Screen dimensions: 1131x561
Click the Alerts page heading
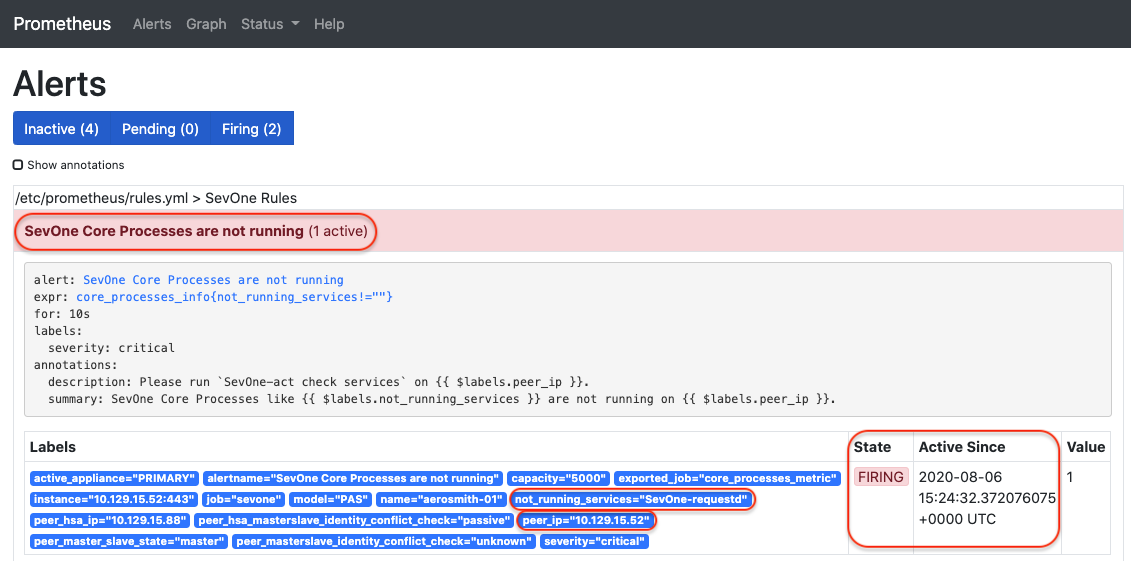pyautogui.click(x=60, y=84)
